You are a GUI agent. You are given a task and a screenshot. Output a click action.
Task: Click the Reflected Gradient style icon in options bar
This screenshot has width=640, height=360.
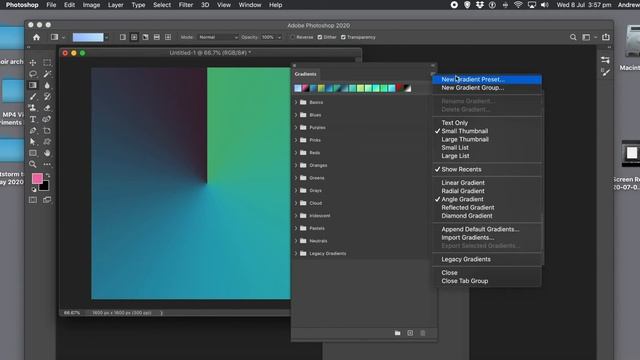pyautogui.click(x=157, y=37)
